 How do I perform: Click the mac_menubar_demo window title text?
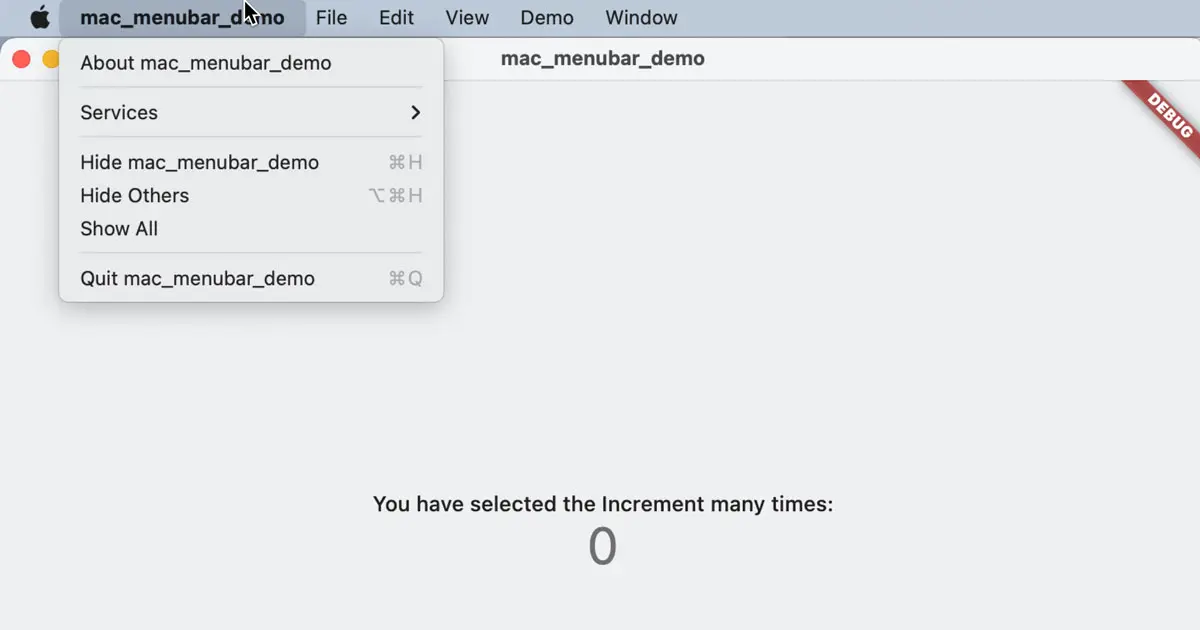602,58
